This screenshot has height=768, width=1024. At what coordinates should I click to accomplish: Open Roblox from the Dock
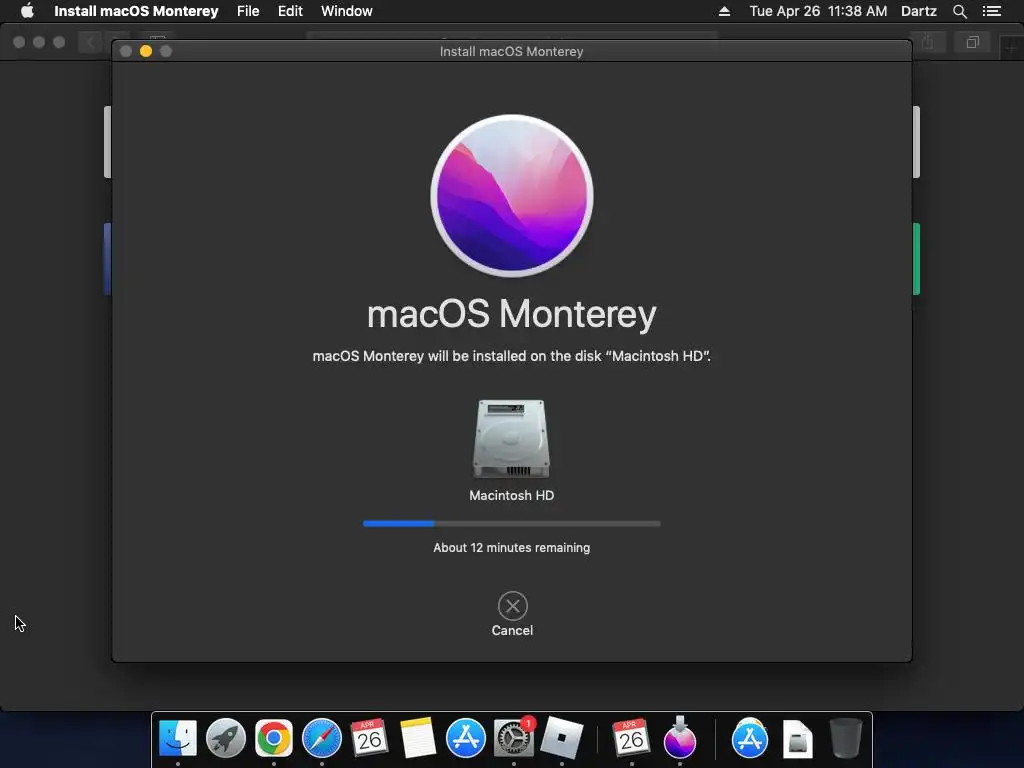coord(562,738)
